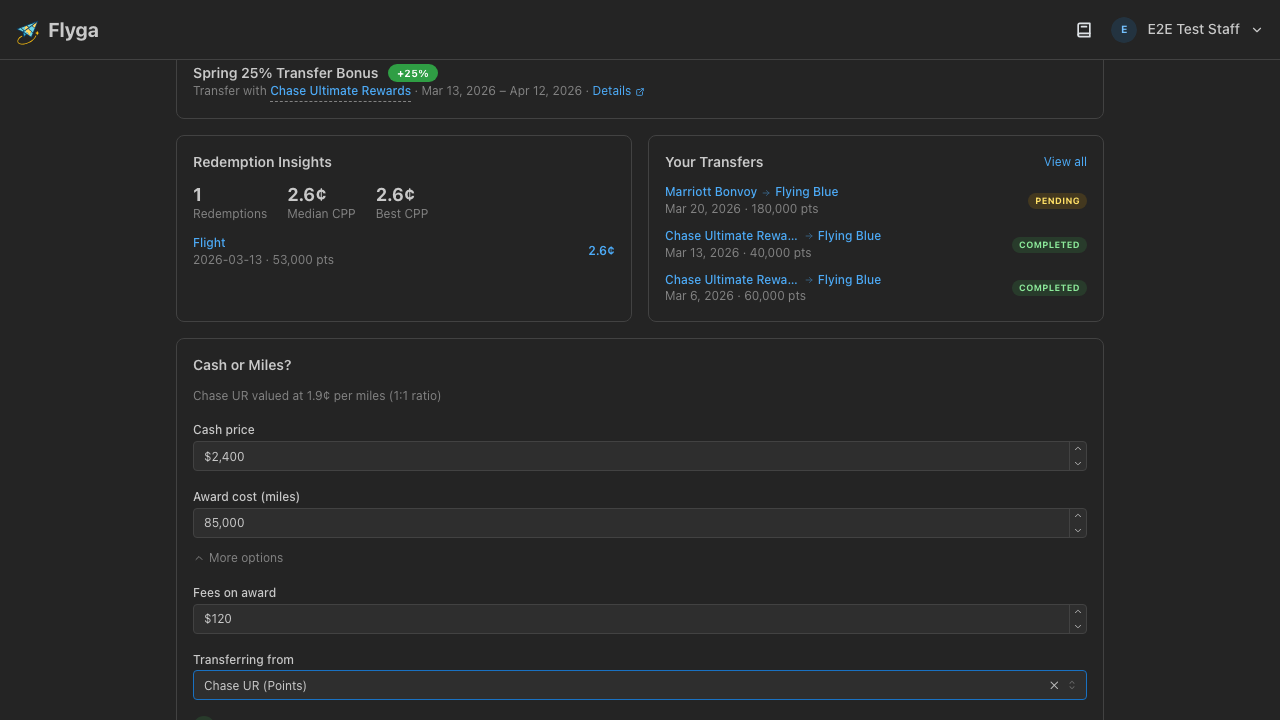Screen dimensions: 1280x720
Task: Open Chase Ultimate Rewards link for Mar 6 transfer
Action: coord(731,280)
